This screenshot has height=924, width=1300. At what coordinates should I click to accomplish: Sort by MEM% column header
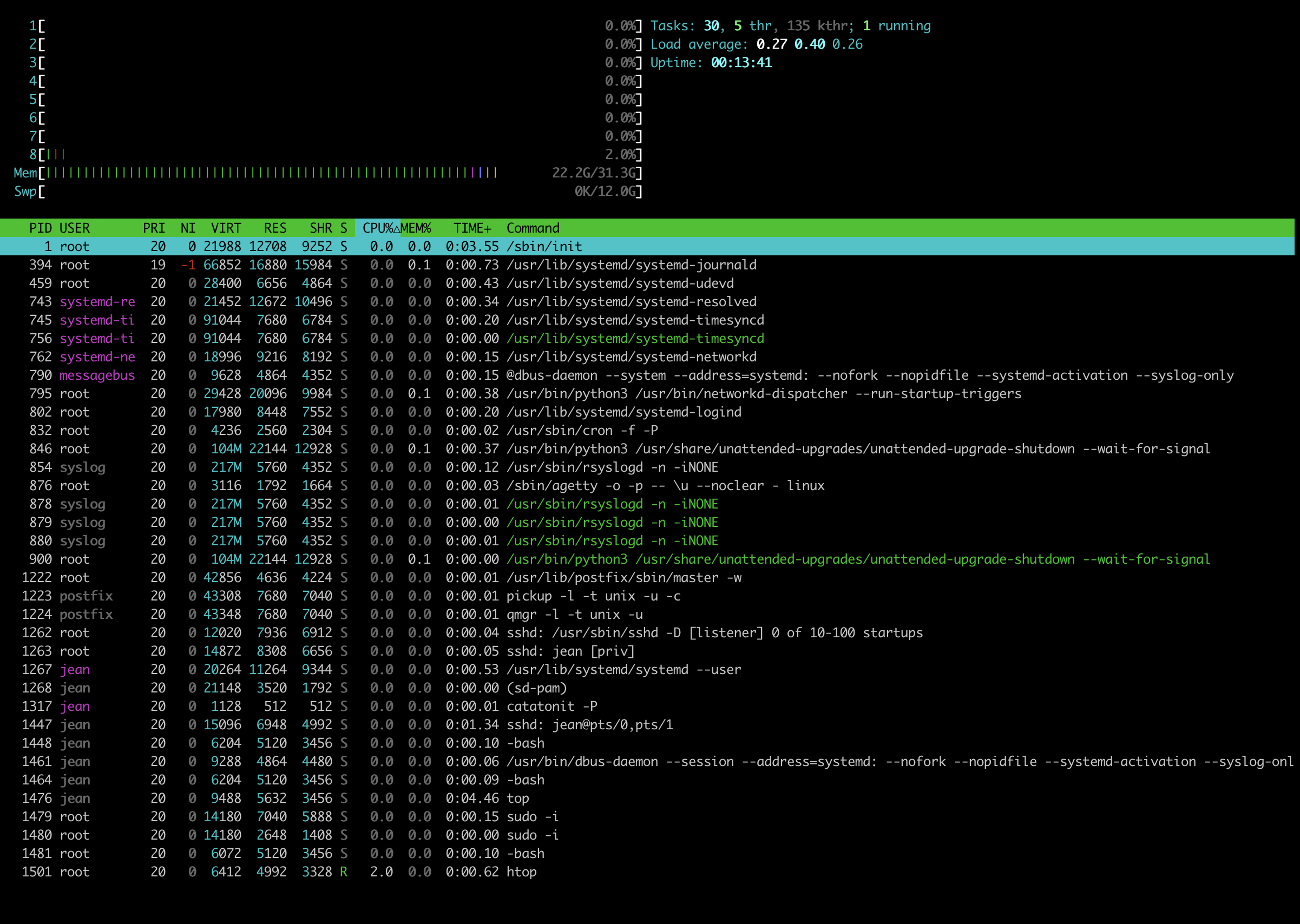click(416, 228)
